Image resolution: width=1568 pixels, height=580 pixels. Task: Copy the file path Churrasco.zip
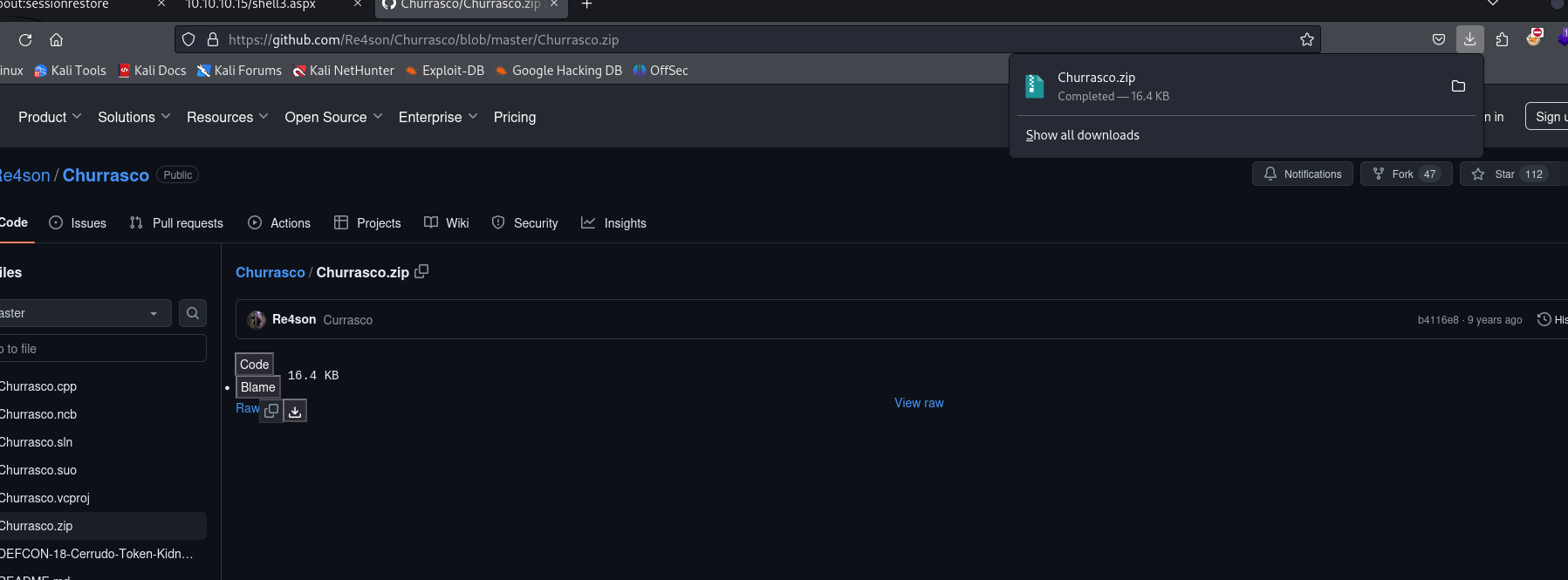pos(421,271)
